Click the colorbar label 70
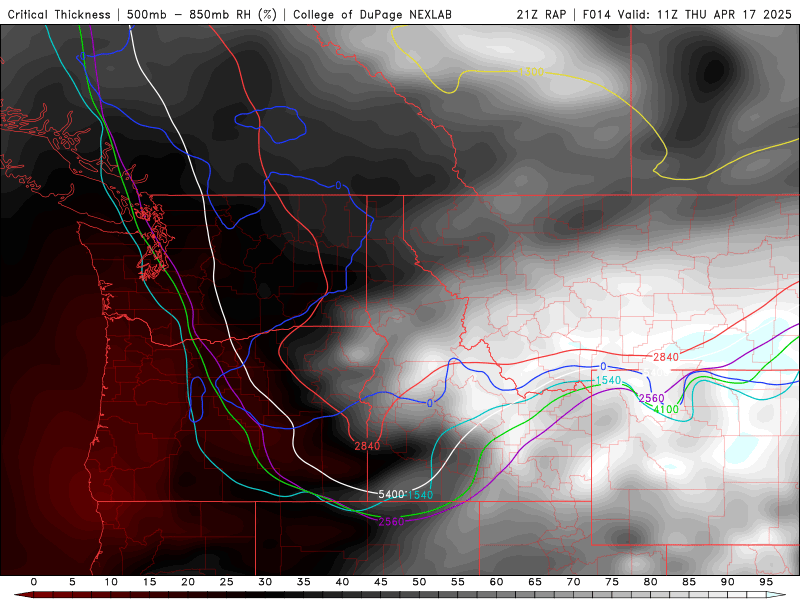800x600 pixels. (x=573, y=582)
